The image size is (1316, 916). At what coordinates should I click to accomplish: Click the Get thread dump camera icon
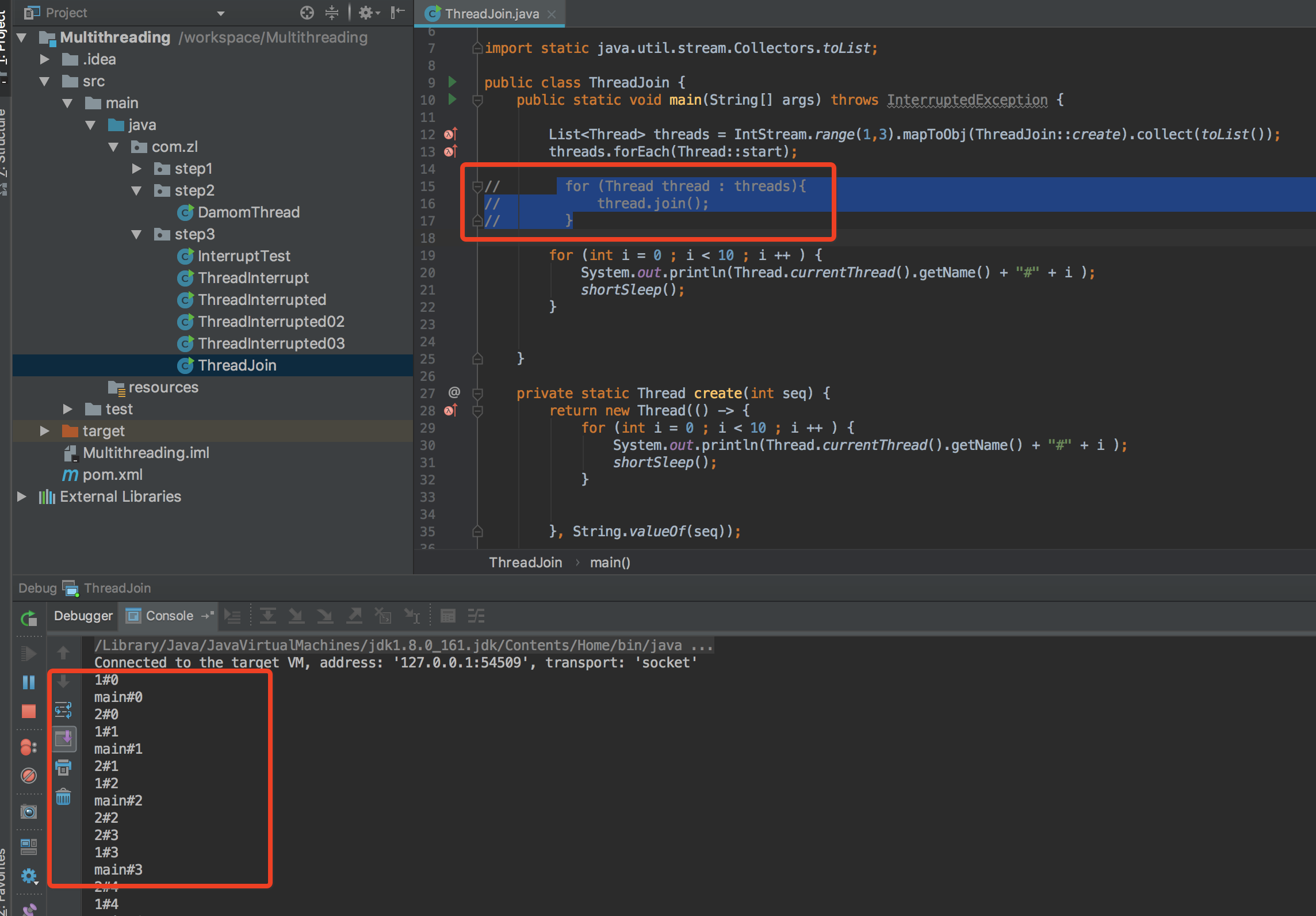pyautogui.click(x=28, y=812)
